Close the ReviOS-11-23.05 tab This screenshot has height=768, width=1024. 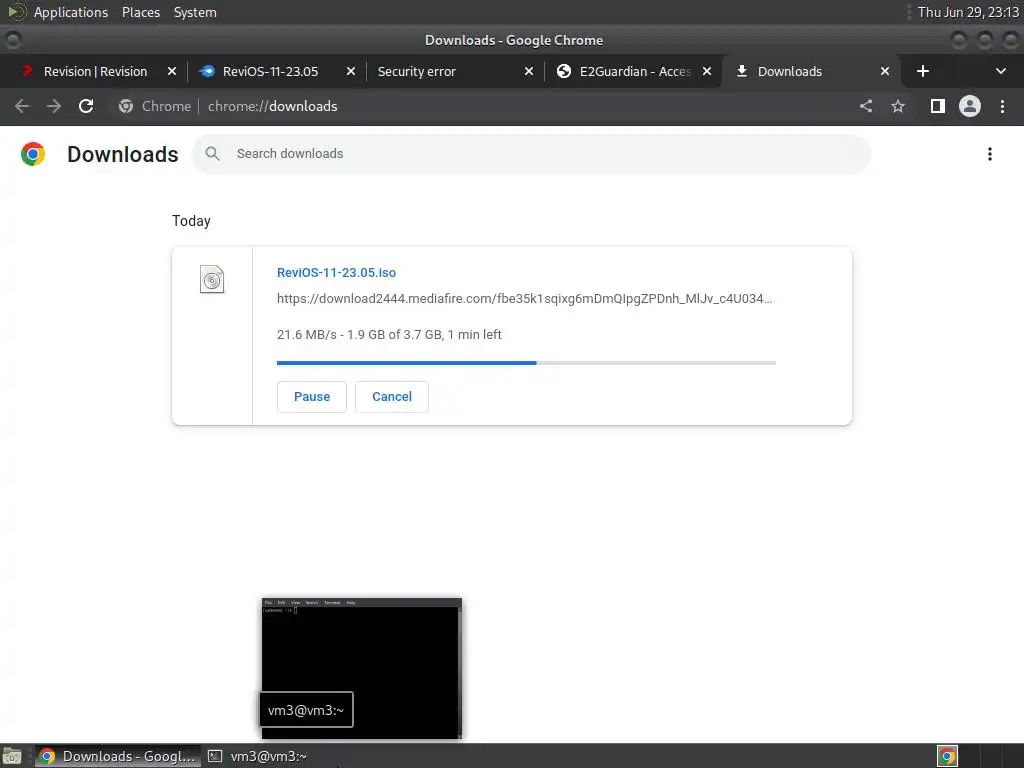coord(351,71)
